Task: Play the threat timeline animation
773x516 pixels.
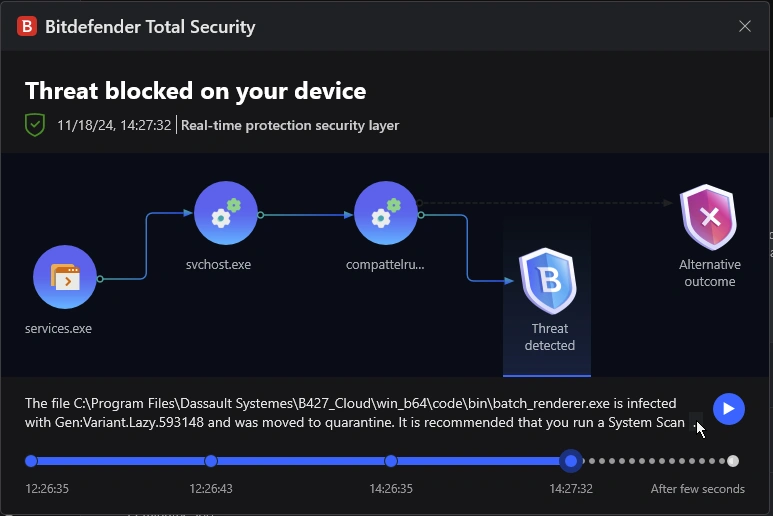Action: pyautogui.click(x=729, y=409)
